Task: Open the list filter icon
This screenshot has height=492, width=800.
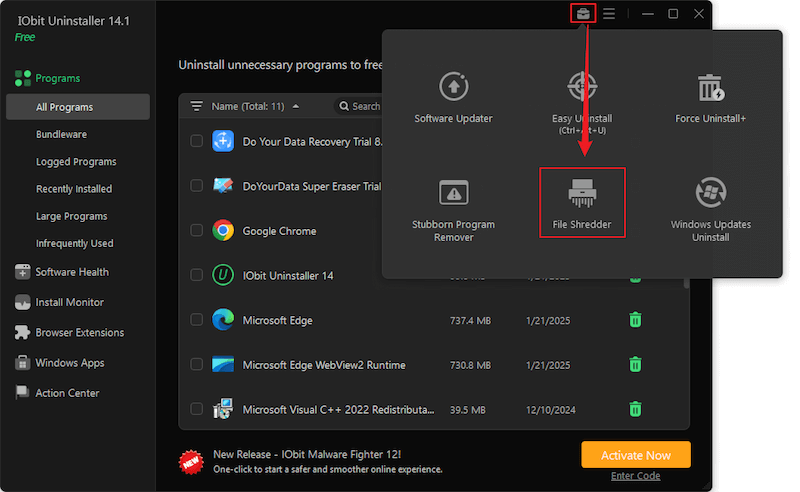Action: (x=196, y=106)
